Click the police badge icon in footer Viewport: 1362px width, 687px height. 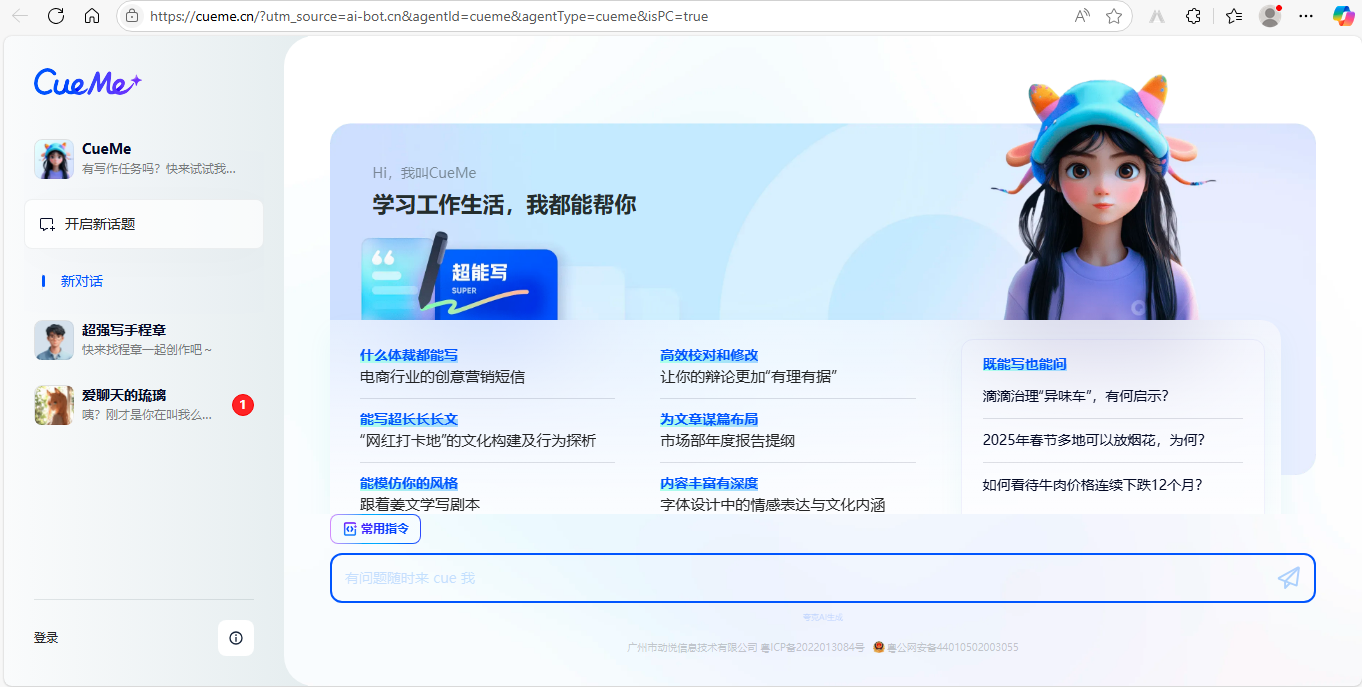[879, 647]
